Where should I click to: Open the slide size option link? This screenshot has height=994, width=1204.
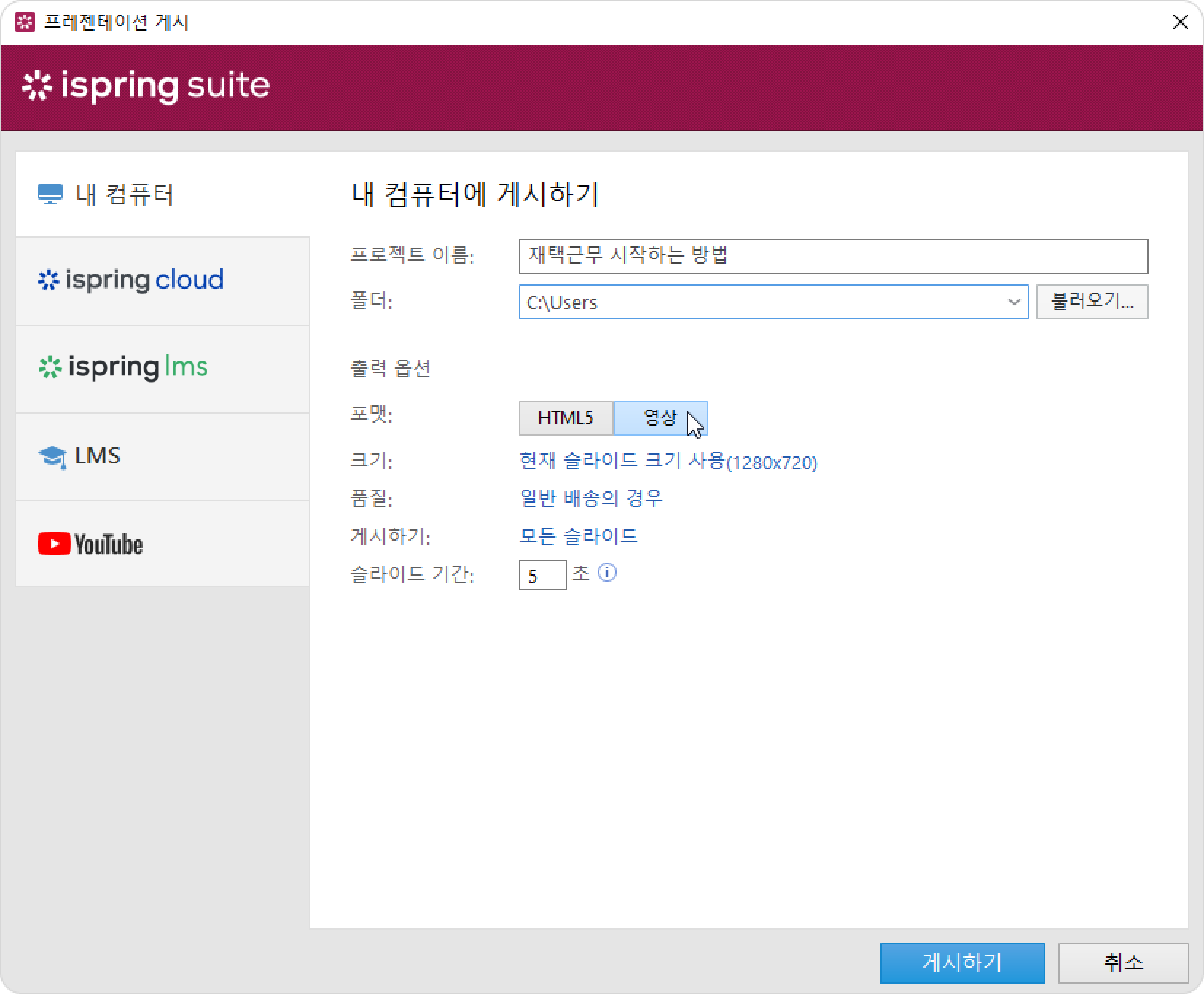point(668,461)
